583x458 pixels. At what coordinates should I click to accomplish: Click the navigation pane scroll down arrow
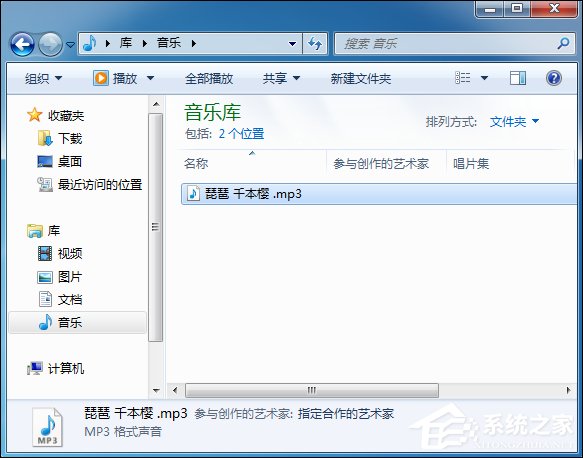(x=156, y=390)
